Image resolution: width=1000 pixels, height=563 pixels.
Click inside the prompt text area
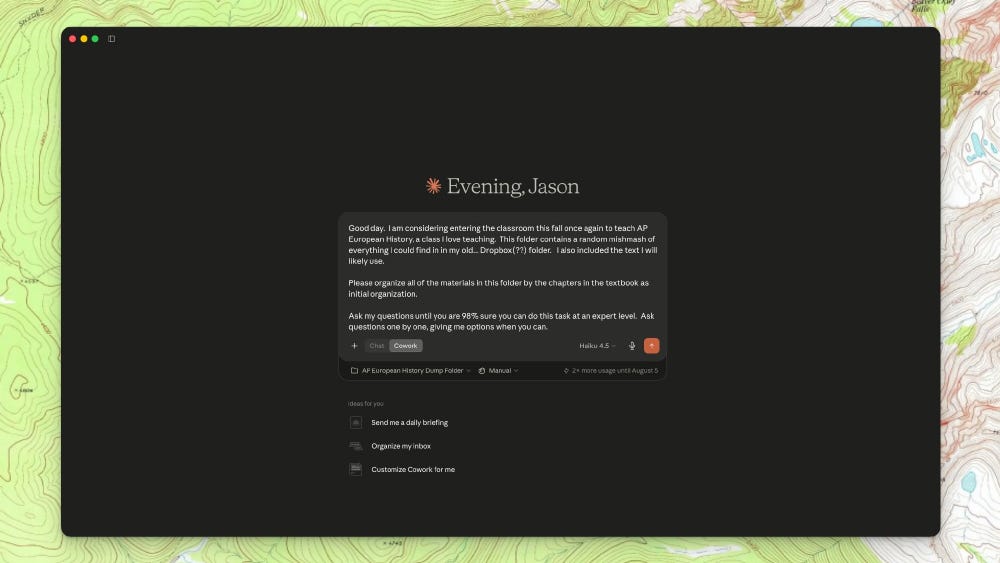coord(503,277)
